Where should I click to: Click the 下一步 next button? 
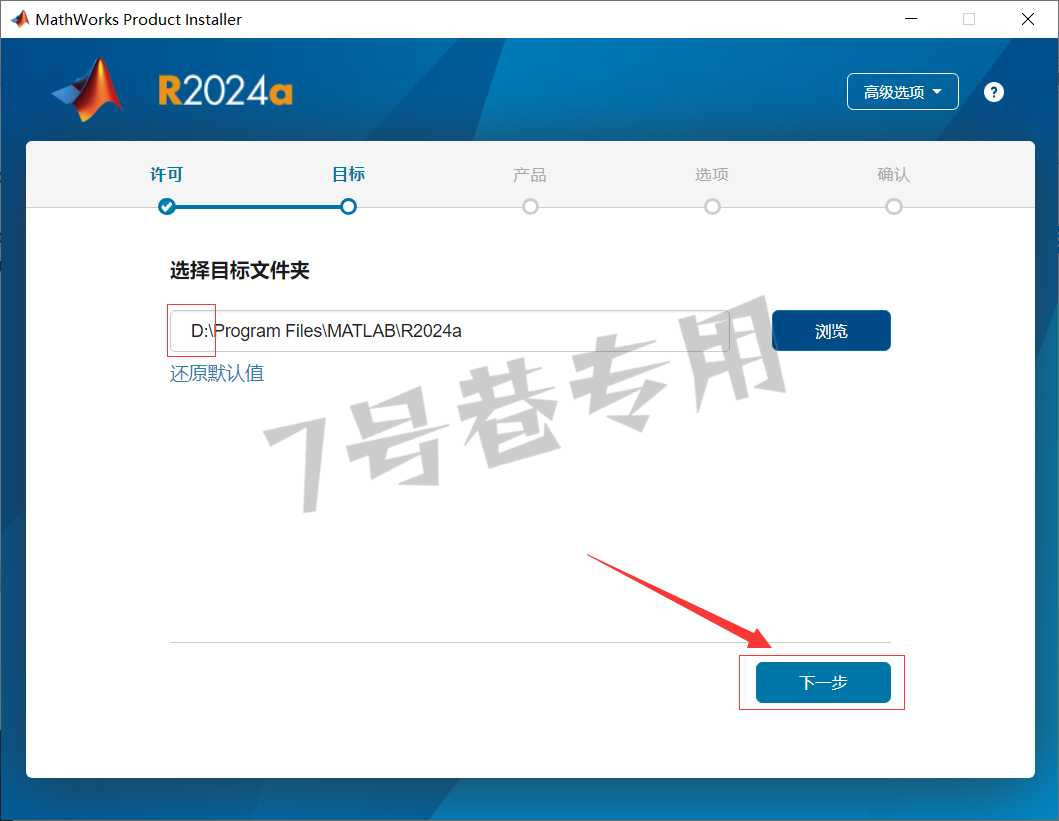point(823,683)
